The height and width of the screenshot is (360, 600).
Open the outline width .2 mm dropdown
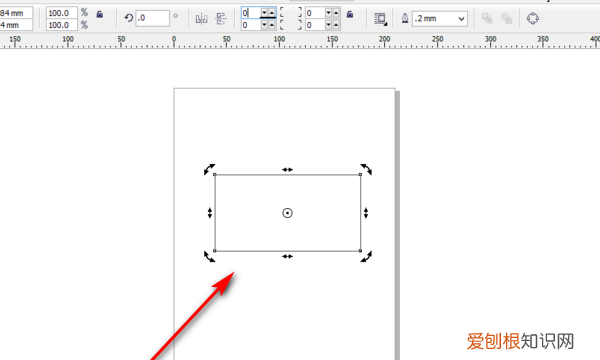tap(461, 19)
